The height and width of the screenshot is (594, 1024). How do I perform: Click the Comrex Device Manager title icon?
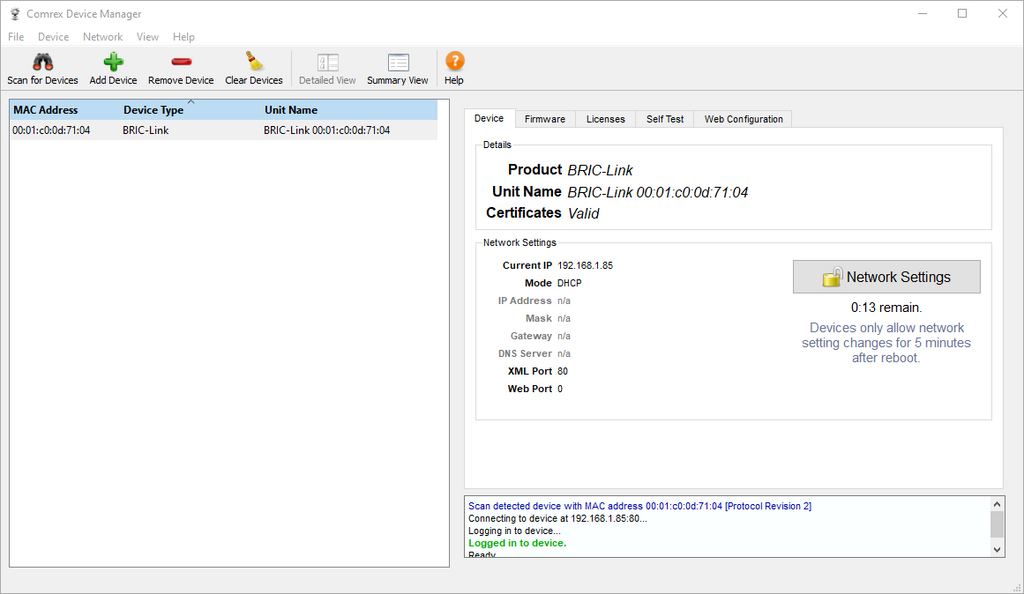[x=14, y=14]
